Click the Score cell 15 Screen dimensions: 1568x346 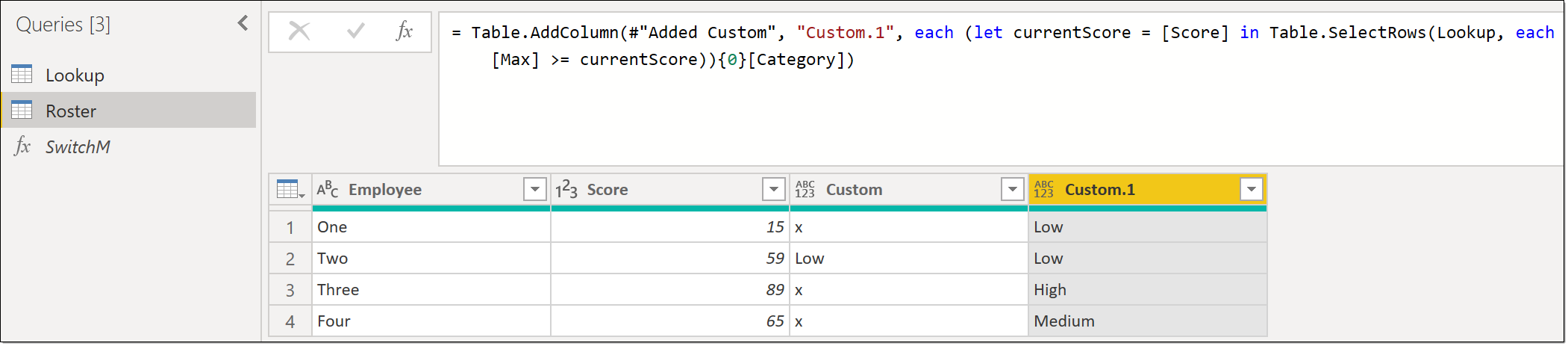pos(670,227)
